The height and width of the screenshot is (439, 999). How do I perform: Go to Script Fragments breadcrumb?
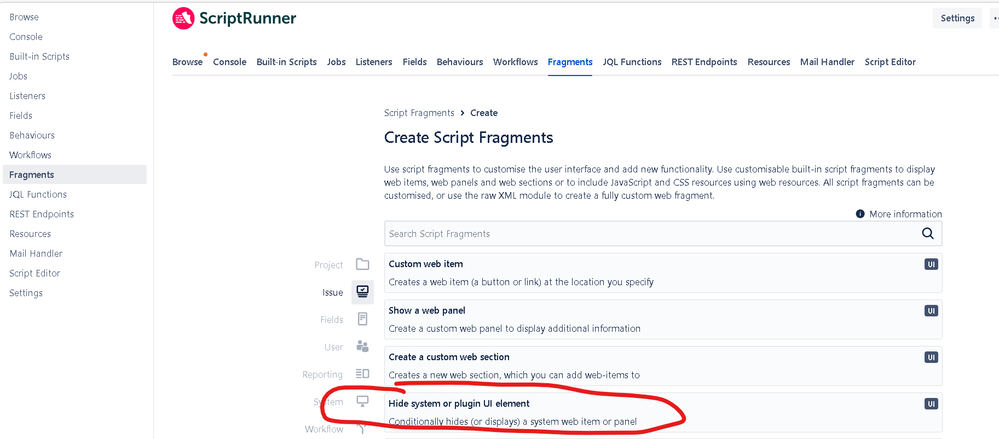coord(419,113)
